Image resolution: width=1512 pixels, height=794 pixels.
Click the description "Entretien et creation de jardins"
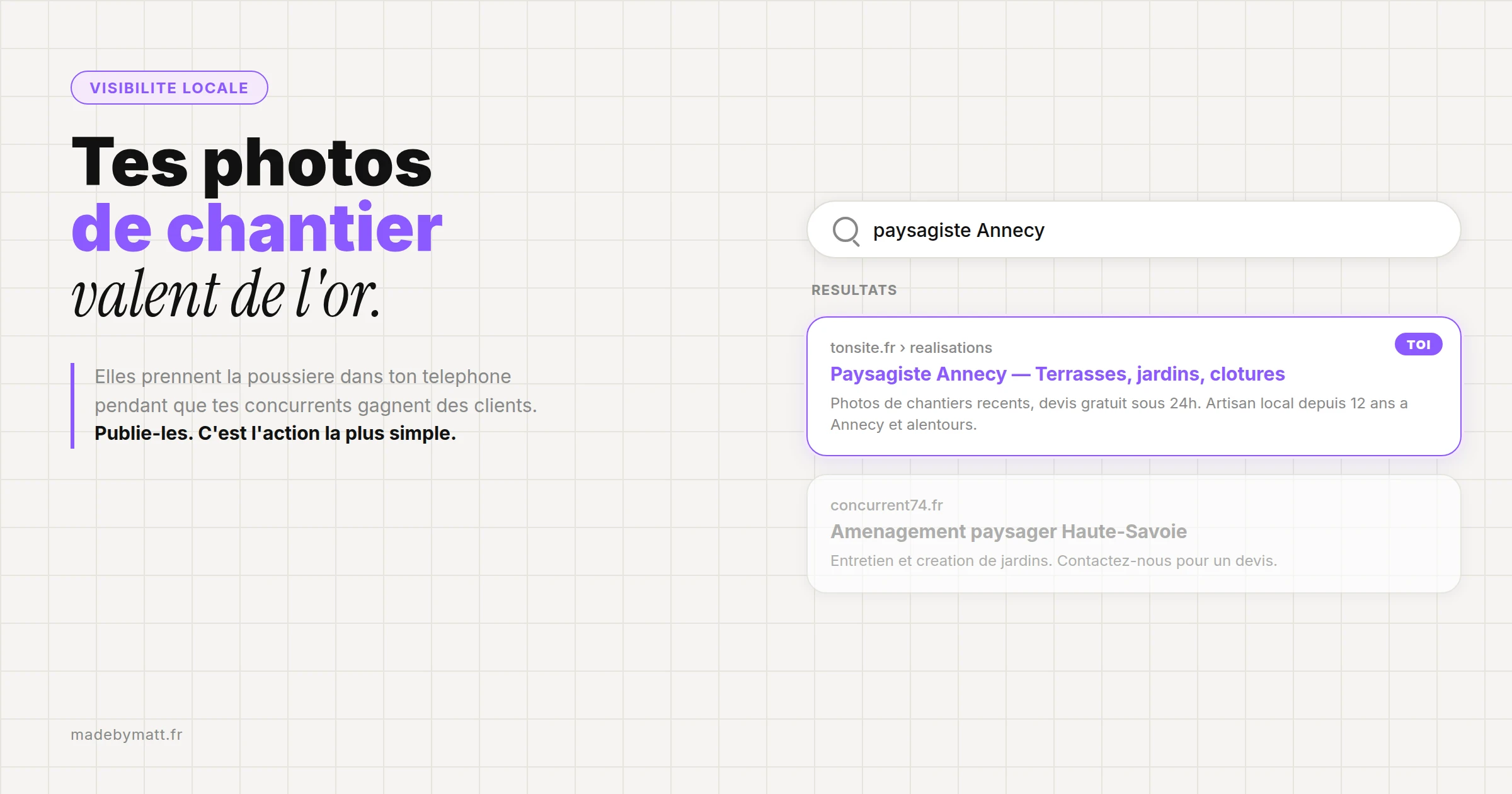point(1053,560)
